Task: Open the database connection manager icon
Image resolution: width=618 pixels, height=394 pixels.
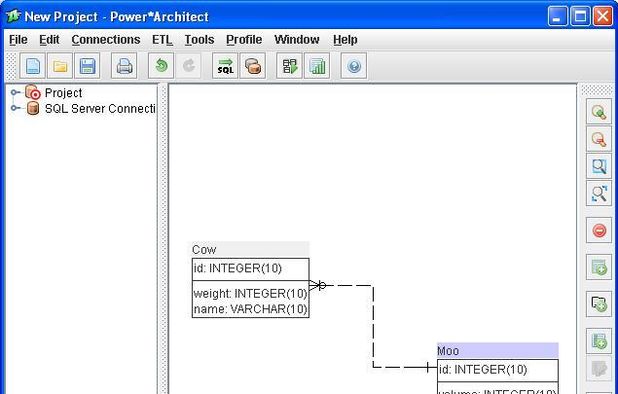Action: click(253, 66)
